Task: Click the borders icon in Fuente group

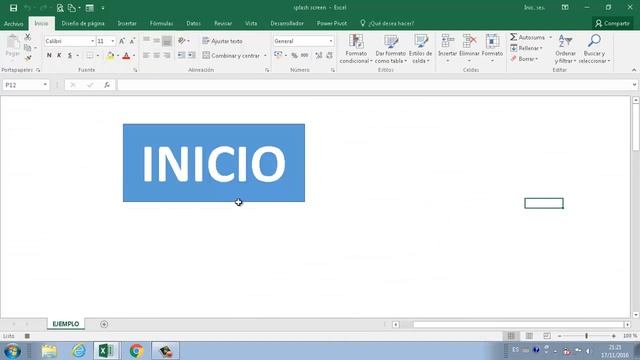Action: click(x=90, y=56)
